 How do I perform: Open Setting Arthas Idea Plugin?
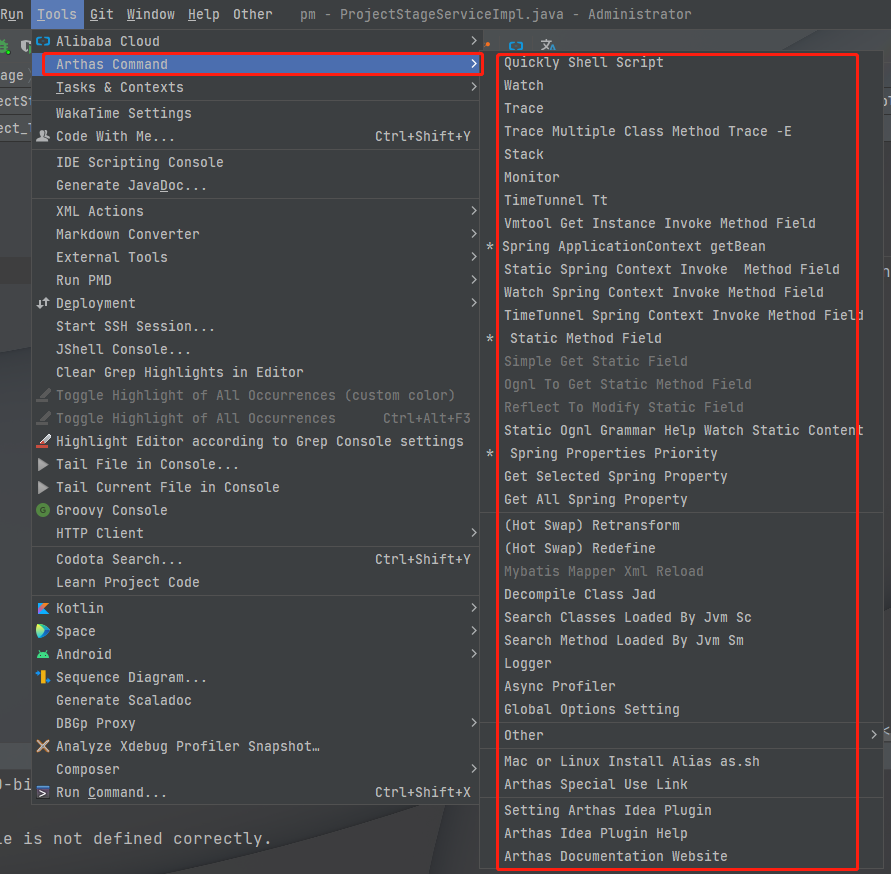(607, 810)
